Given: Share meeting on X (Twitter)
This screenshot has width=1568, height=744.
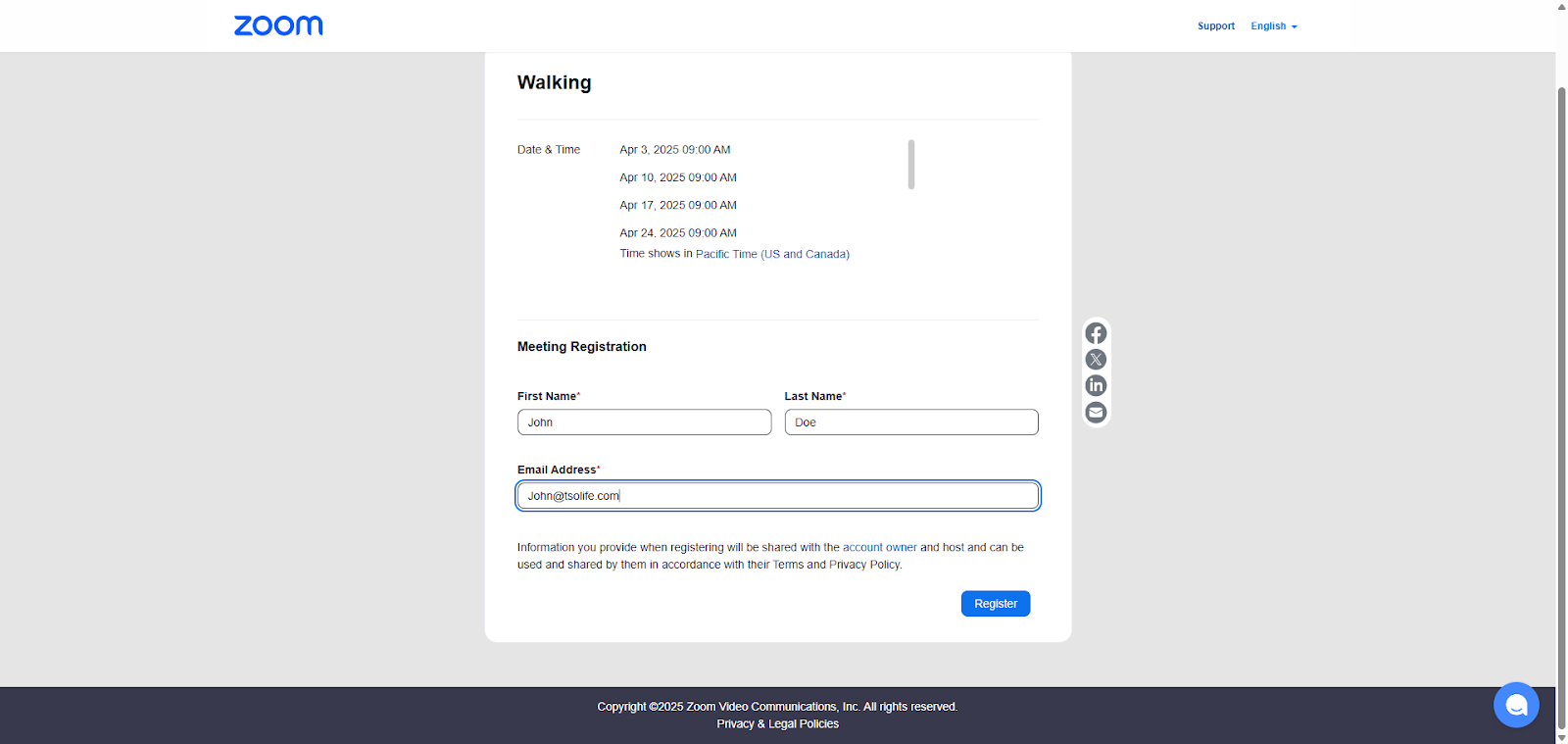Looking at the screenshot, I should pos(1096,360).
